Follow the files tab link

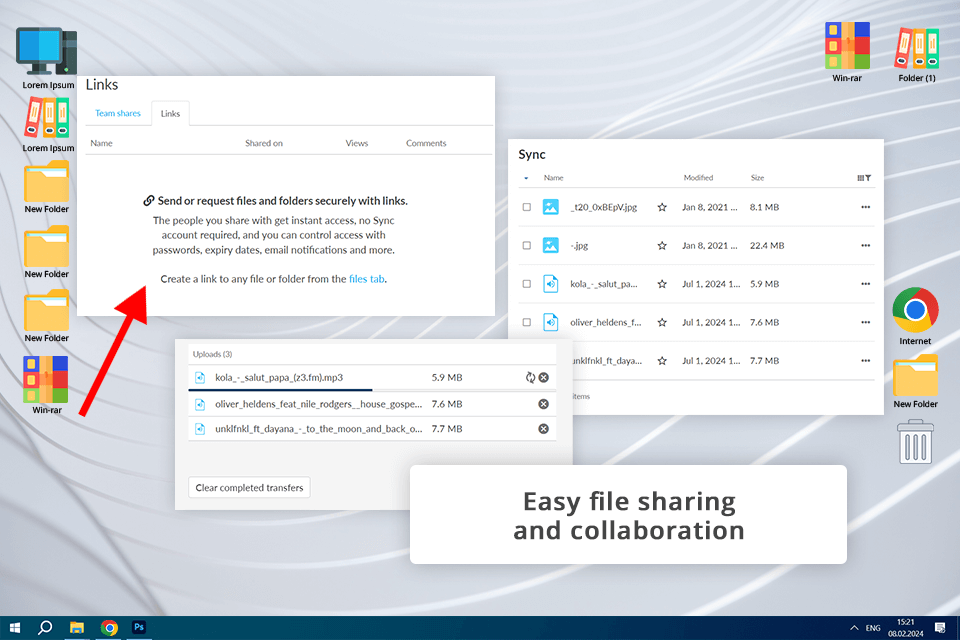point(367,279)
